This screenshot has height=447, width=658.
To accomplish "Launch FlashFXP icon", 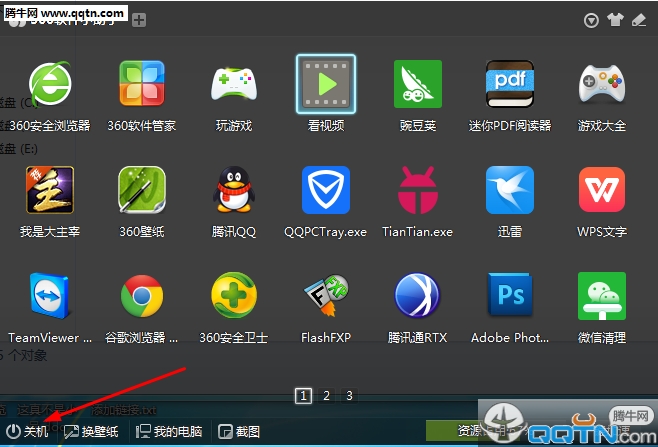I will pyautogui.click(x=326, y=296).
